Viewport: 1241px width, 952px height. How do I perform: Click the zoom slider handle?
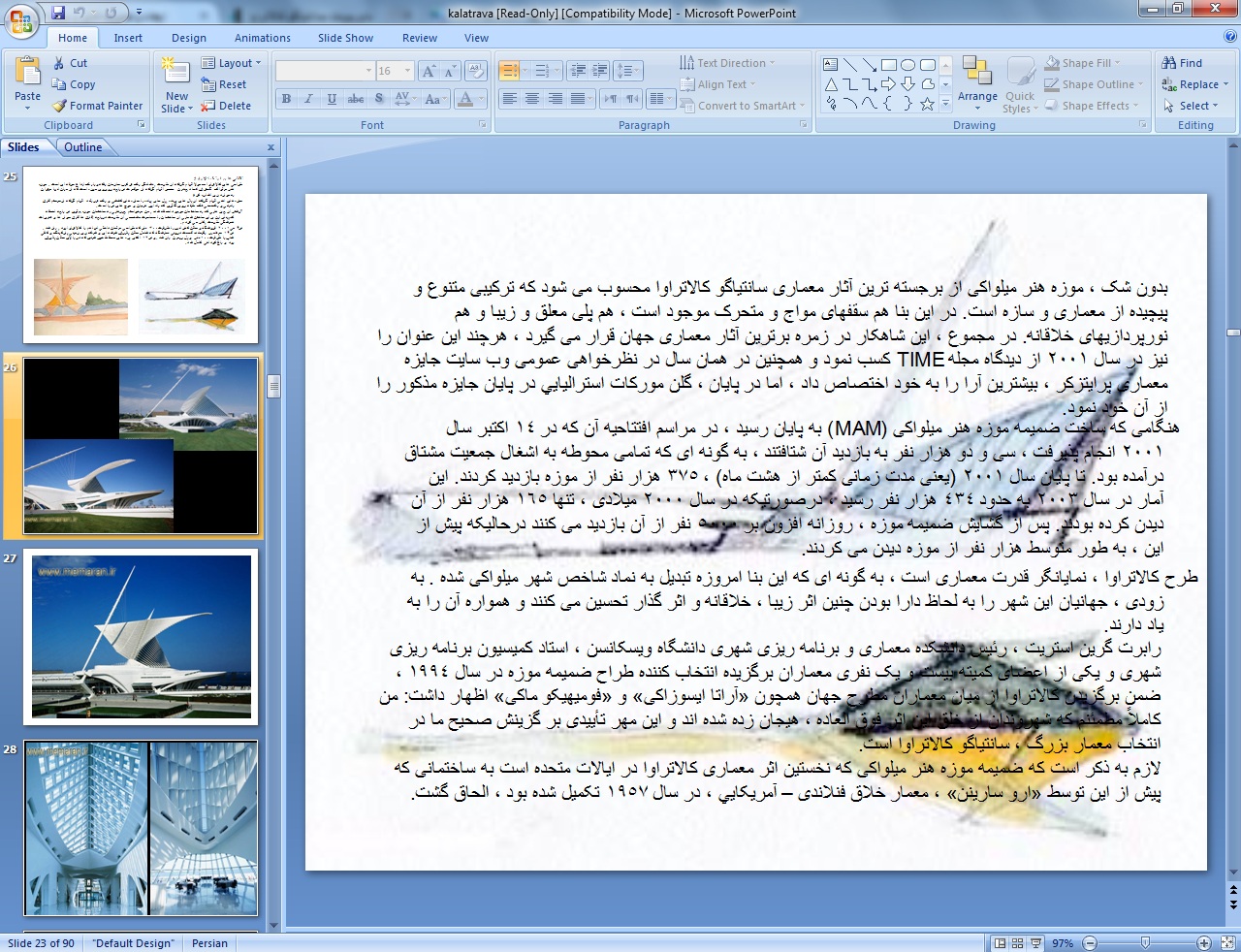[1145, 942]
